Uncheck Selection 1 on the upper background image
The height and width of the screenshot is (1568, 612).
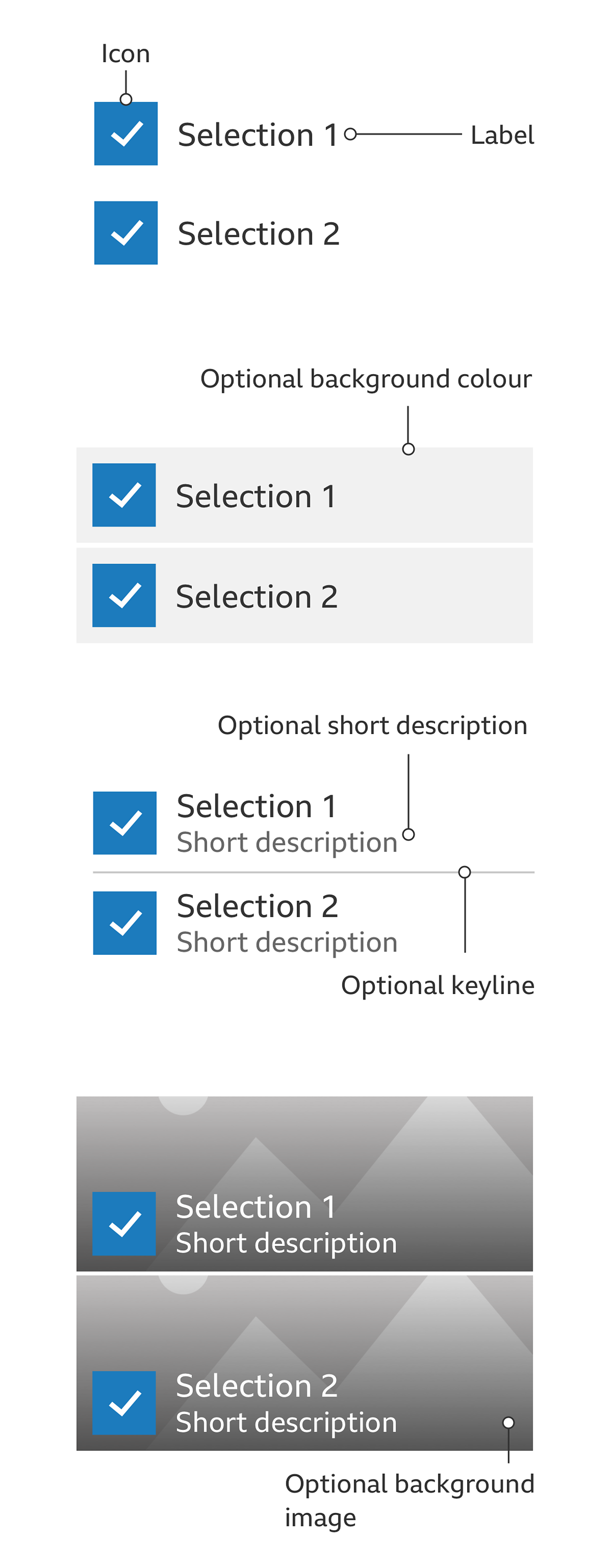pos(124,1223)
